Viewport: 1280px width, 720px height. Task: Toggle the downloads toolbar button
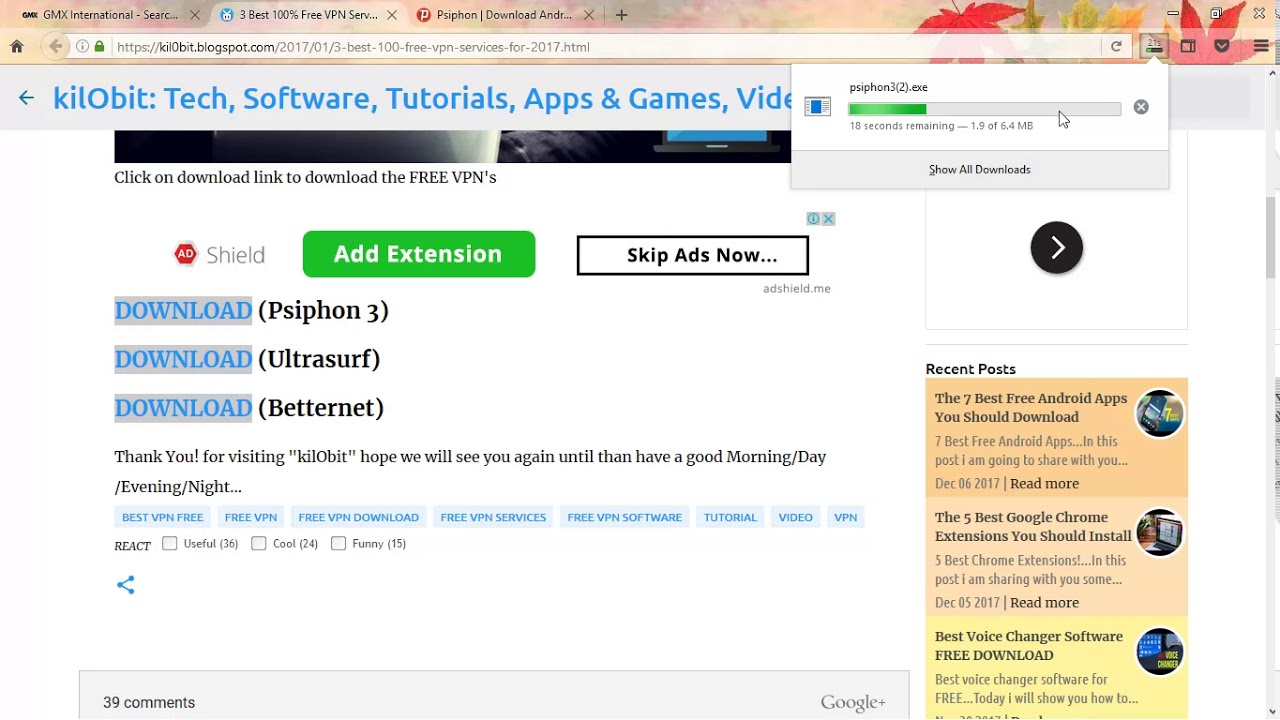pyautogui.click(x=1154, y=46)
